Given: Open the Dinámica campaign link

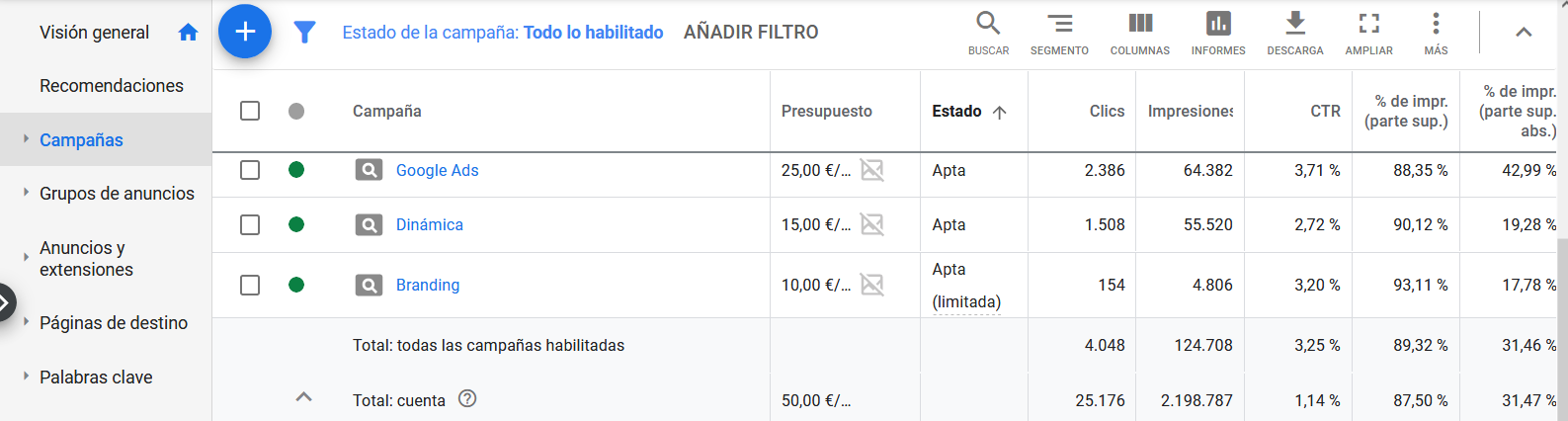Looking at the screenshot, I should pyautogui.click(x=429, y=224).
